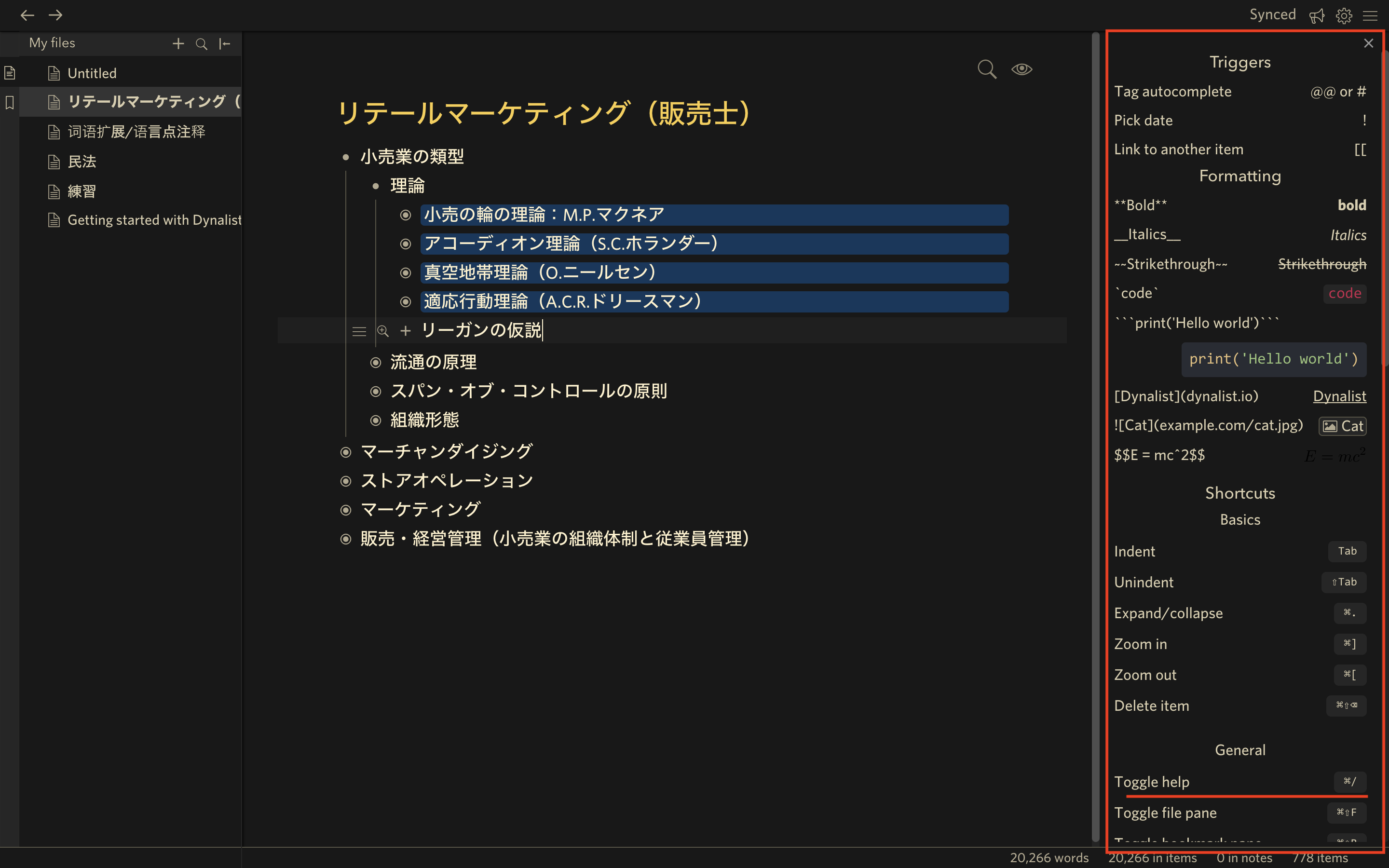Close the help panel
This screenshot has height=868, width=1389.
(x=1368, y=43)
